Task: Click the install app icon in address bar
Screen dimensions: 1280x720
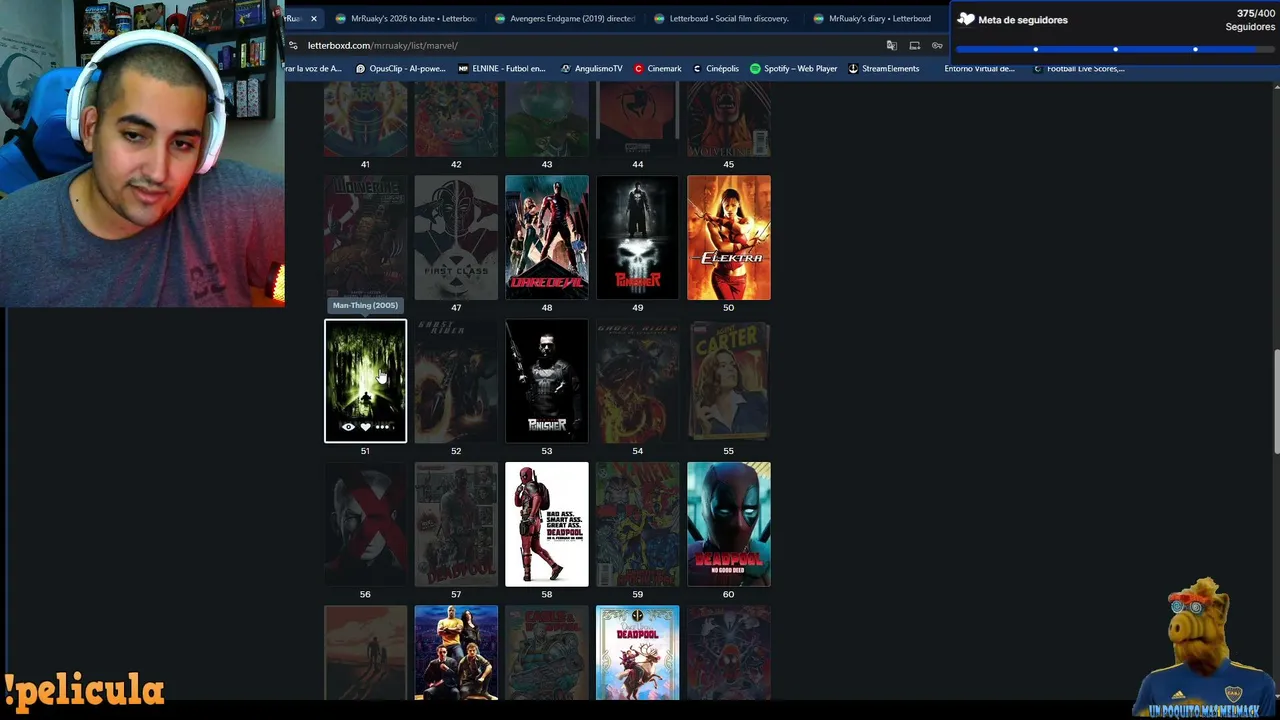Action: point(914,45)
